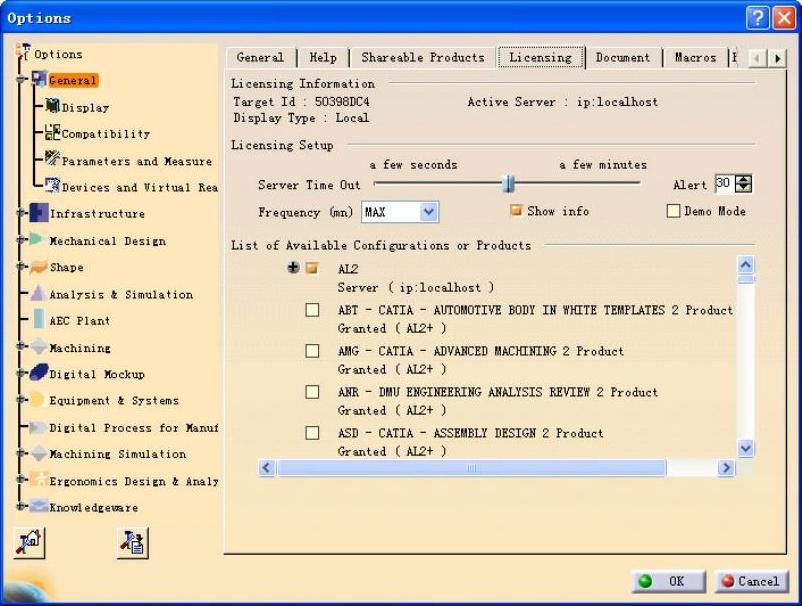Select the Licensing tab
The height and width of the screenshot is (606, 802).
pos(541,57)
